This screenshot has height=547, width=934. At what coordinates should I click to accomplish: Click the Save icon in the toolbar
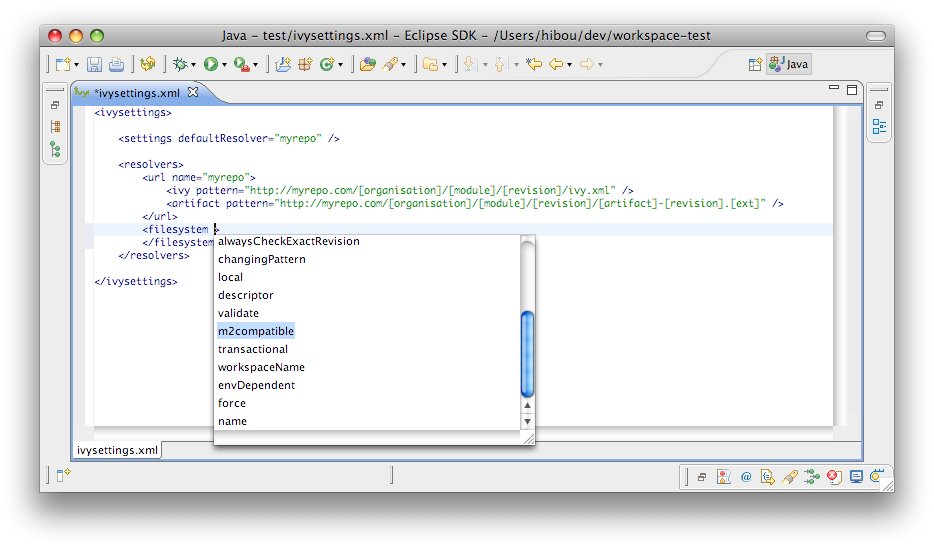[x=94, y=64]
